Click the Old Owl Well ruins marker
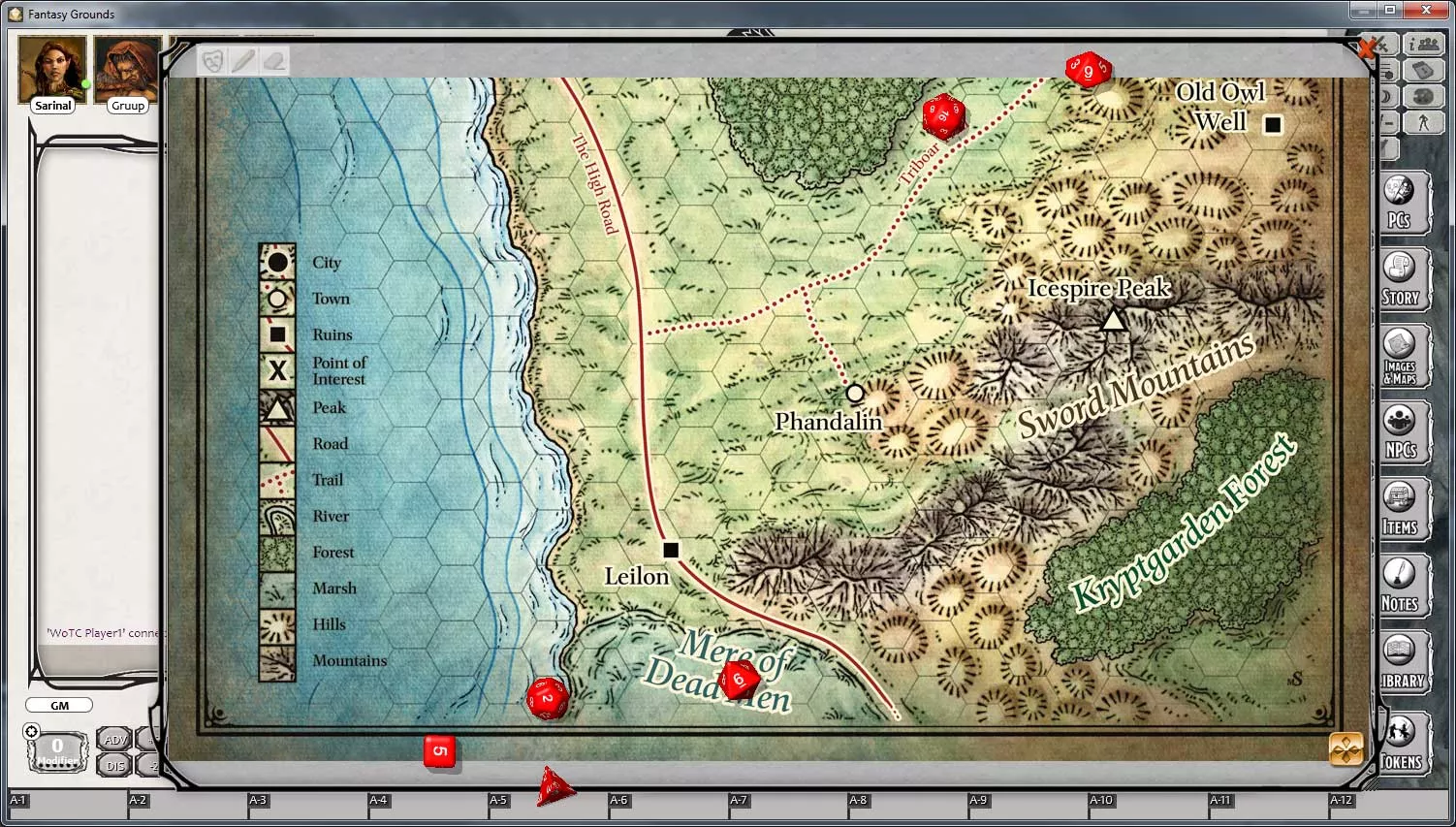Viewport: 1456px width, 827px height. [x=1273, y=124]
